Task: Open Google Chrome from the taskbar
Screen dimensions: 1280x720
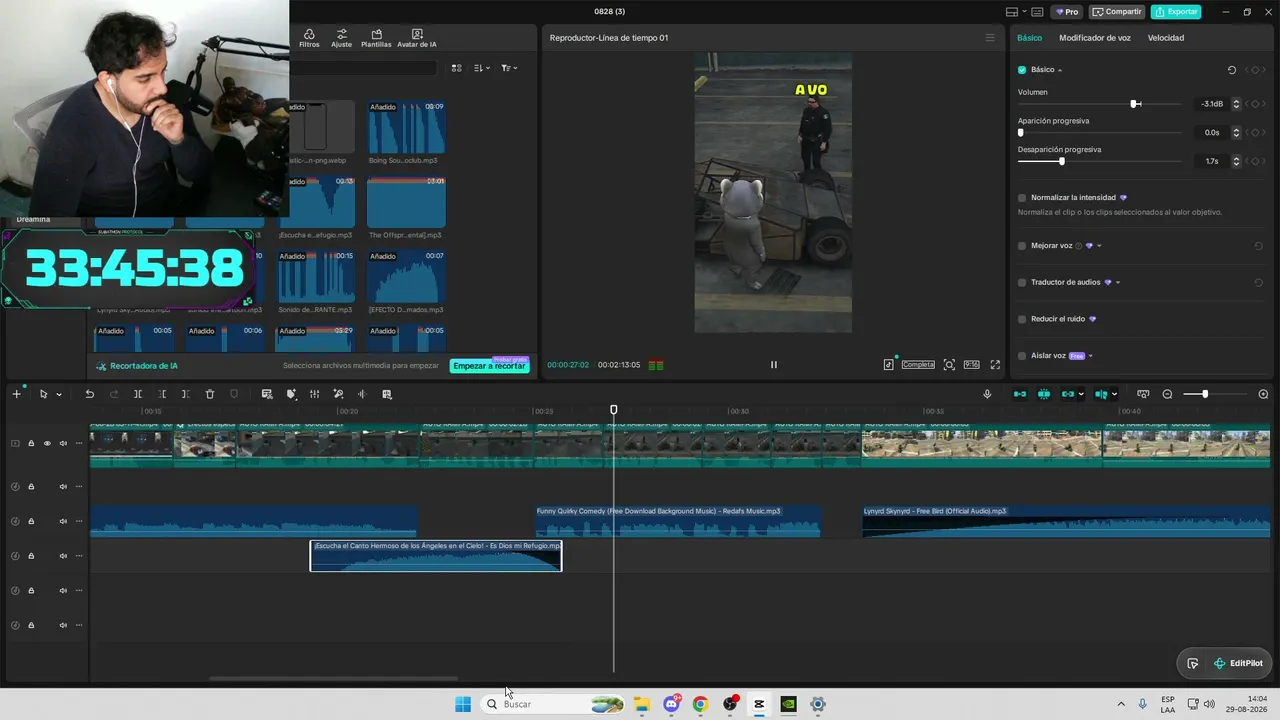Action: click(700, 704)
